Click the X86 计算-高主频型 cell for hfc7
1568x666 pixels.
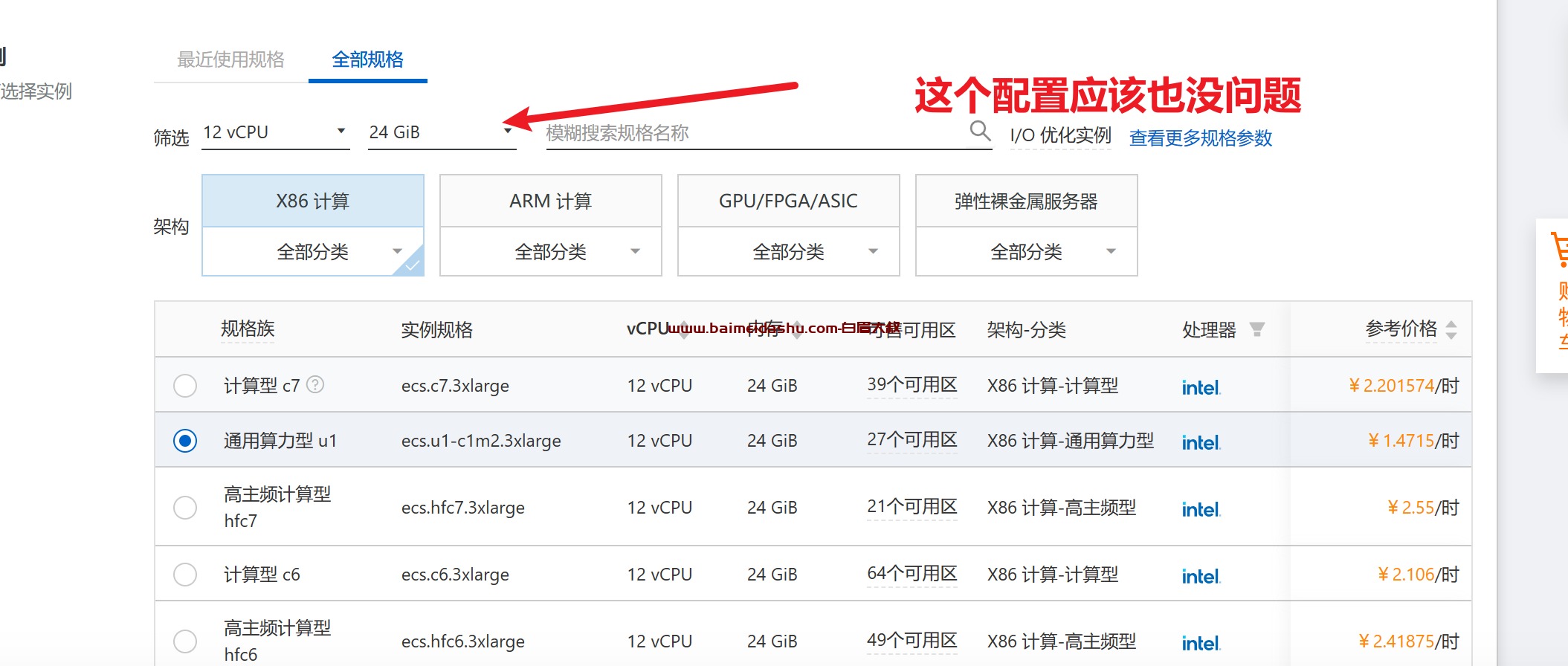pos(1062,508)
